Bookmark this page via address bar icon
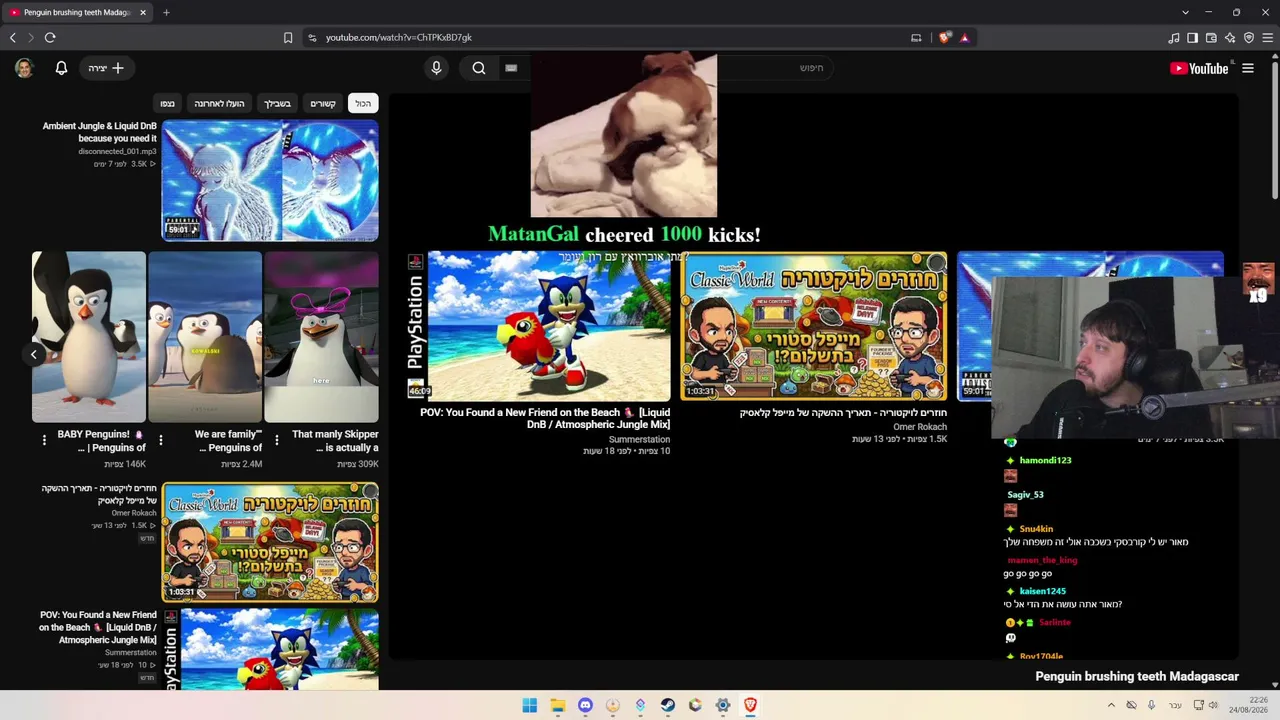The image size is (1280, 720). 288,38
